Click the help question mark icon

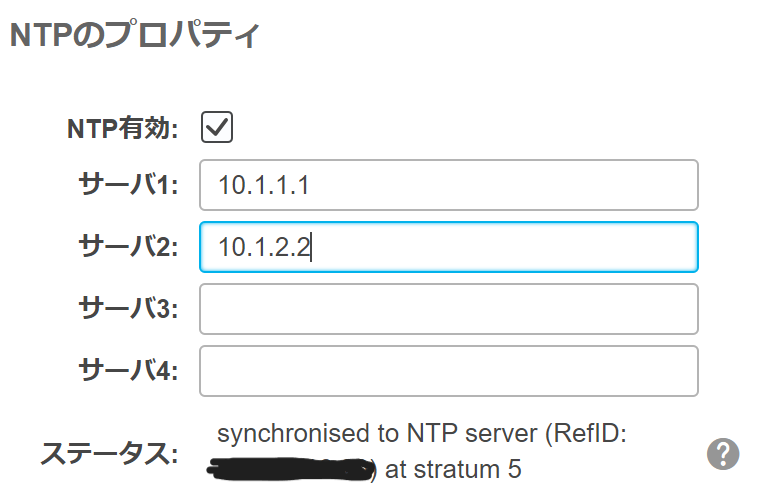[x=723, y=453]
